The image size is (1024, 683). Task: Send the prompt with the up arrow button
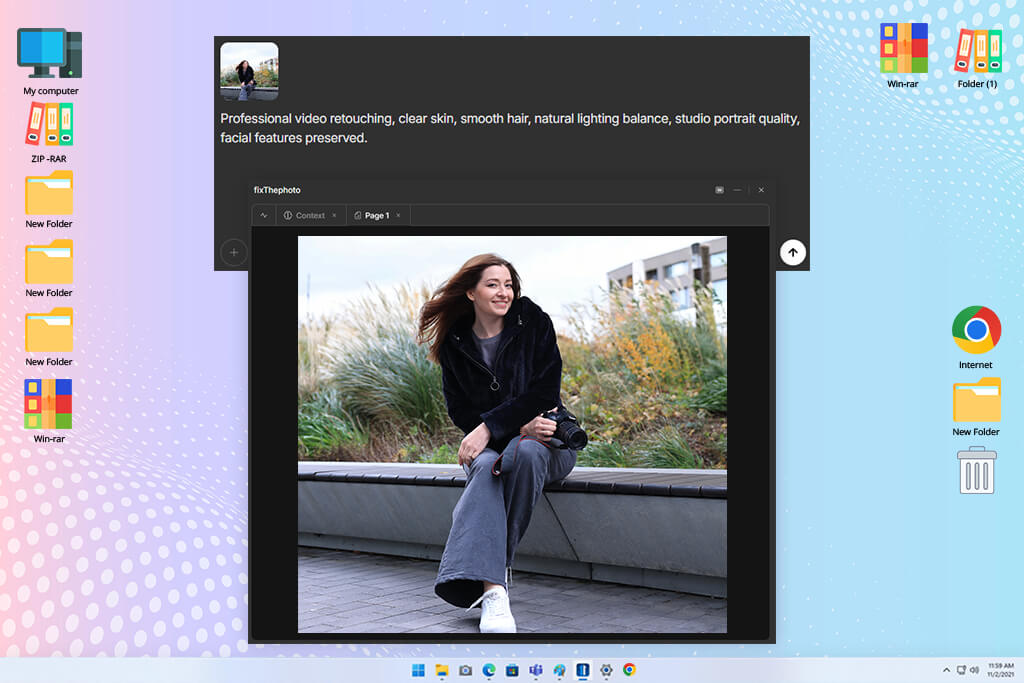[792, 253]
